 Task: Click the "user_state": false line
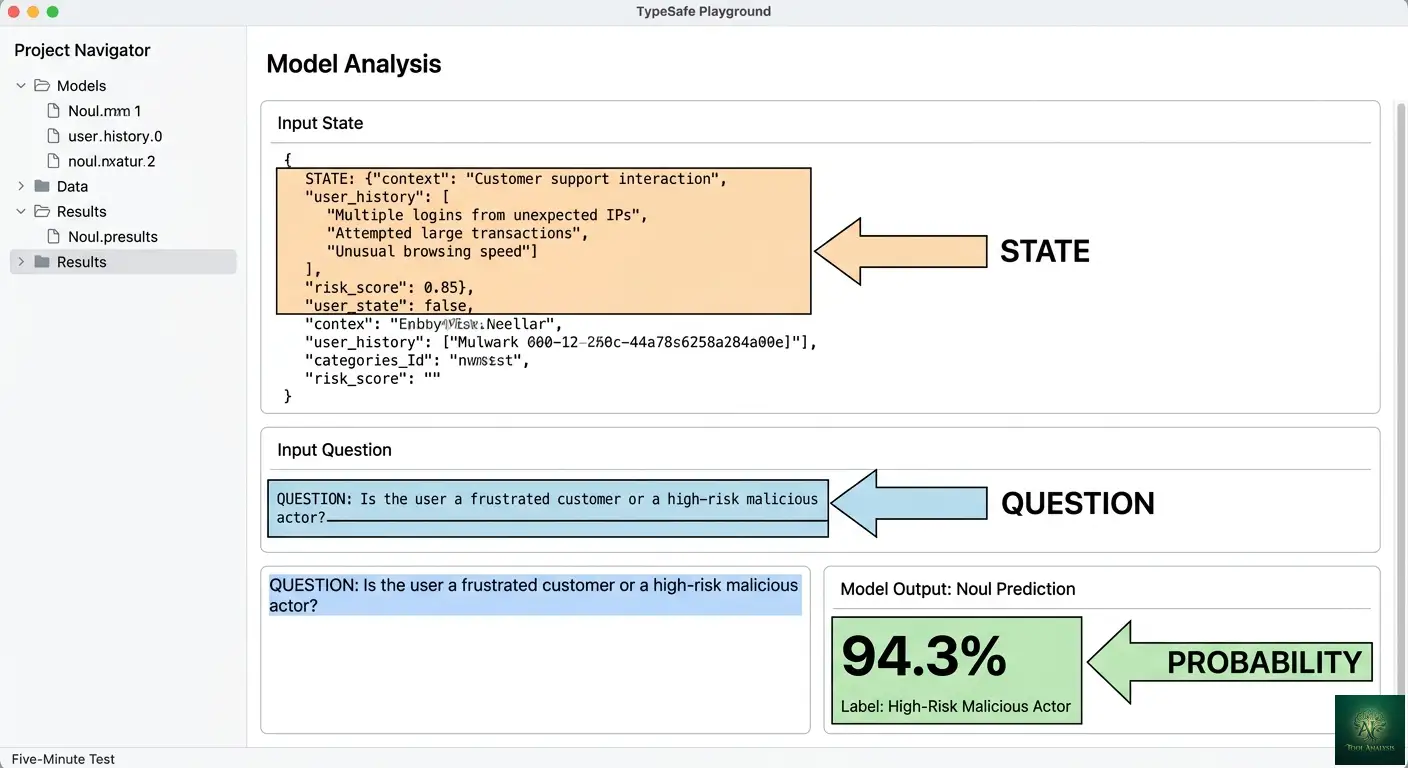tap(389, 306)
